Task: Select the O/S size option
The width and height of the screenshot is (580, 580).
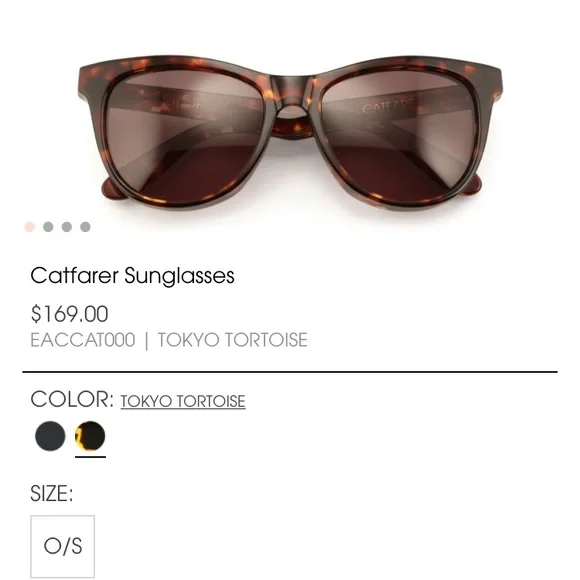Action: (x=63, y=546)
